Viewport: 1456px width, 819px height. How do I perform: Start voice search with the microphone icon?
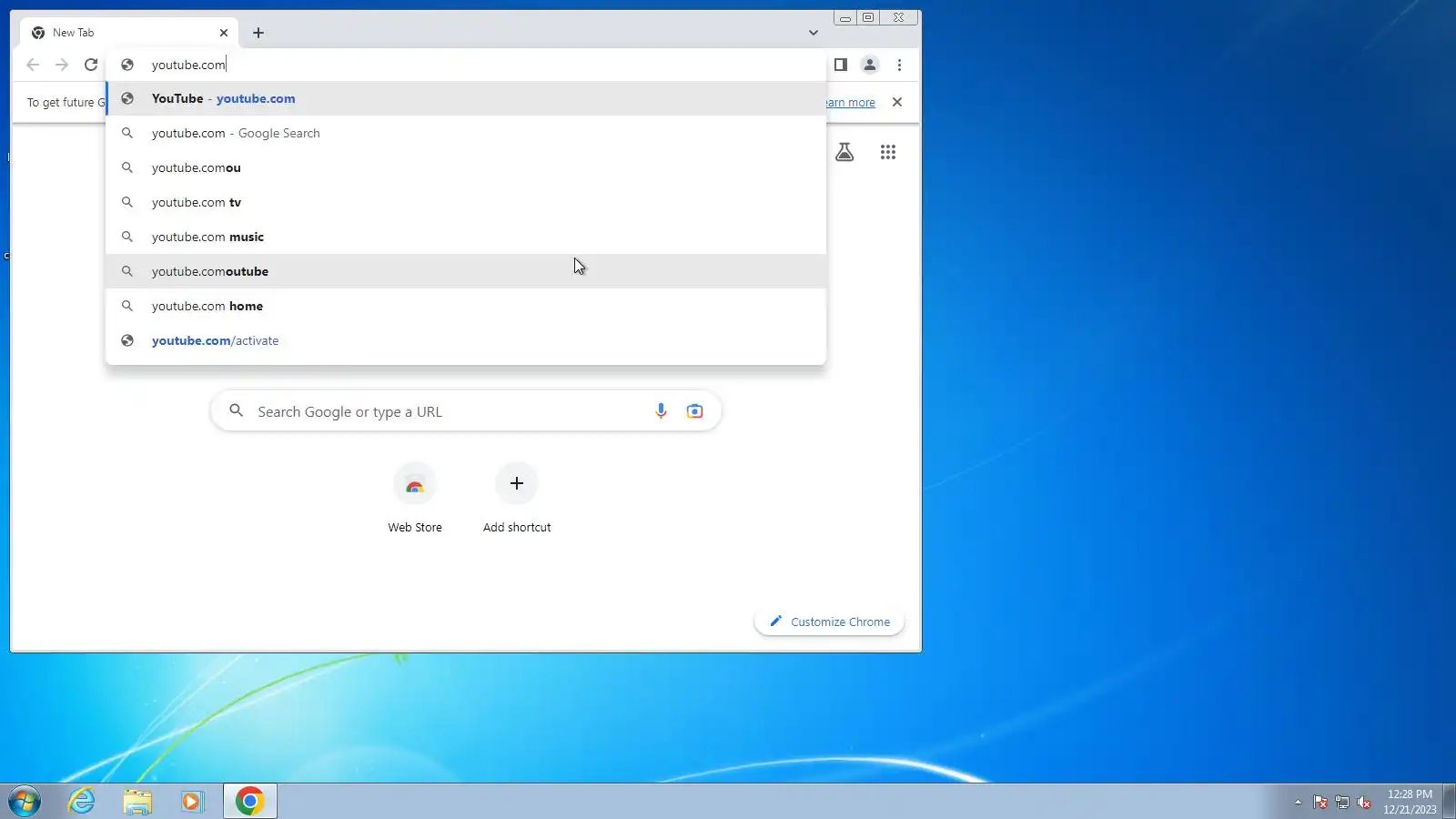pyautogui.click(x=661, y=411)
